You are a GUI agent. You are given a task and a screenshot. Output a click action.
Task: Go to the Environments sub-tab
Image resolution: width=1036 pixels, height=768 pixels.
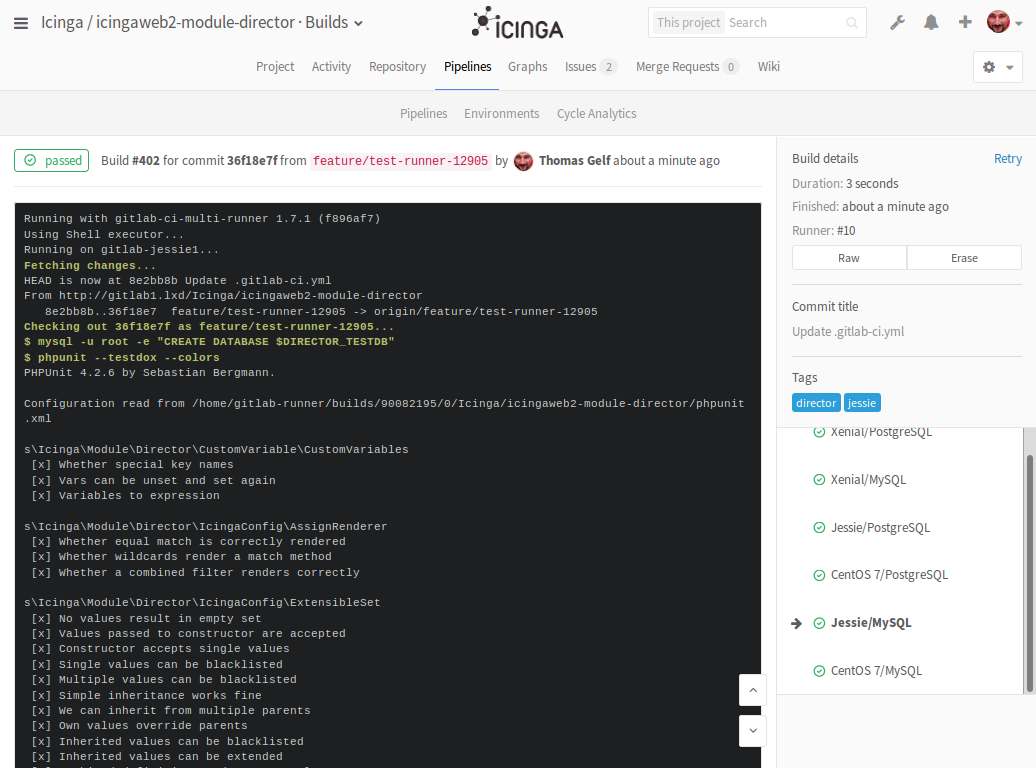pos(501,114)
